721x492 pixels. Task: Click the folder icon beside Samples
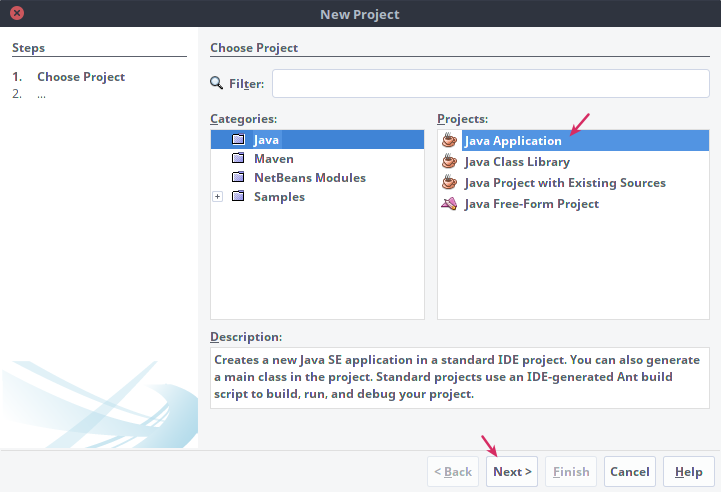pos(238,196)
